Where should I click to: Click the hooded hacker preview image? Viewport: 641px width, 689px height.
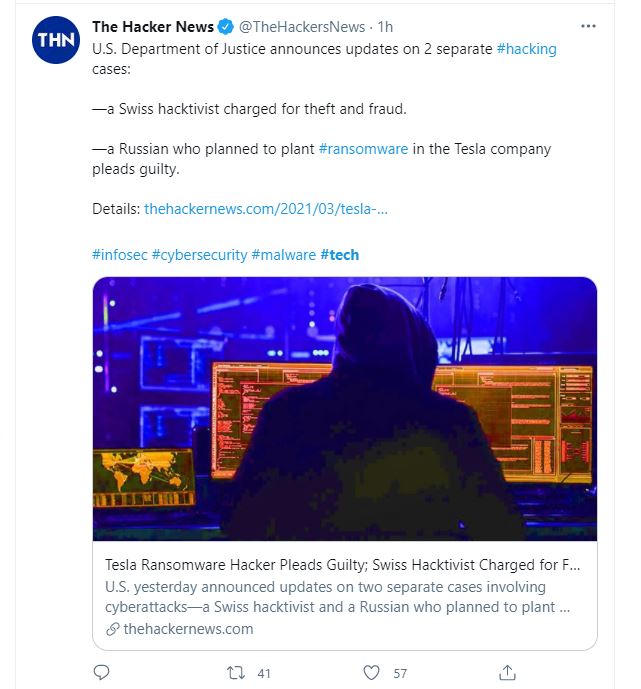(344, 408)
